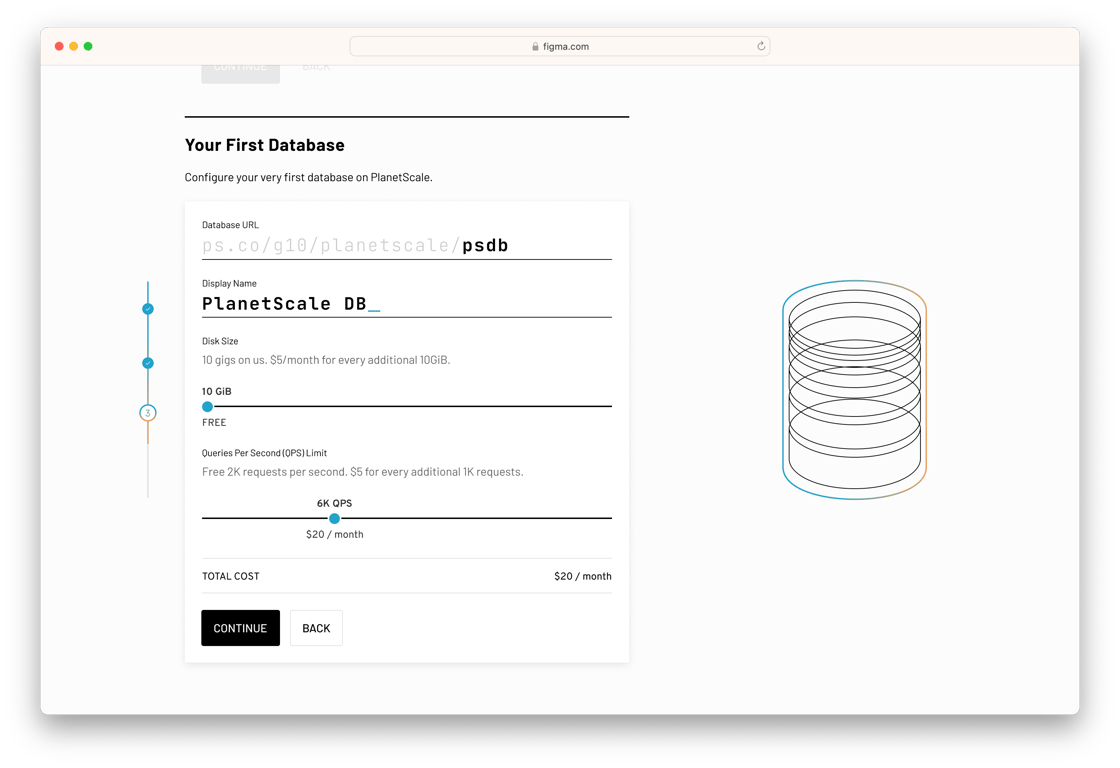Select the first completed step checkmark
The image size is (1120, 768).
click(x=148, y=309)
